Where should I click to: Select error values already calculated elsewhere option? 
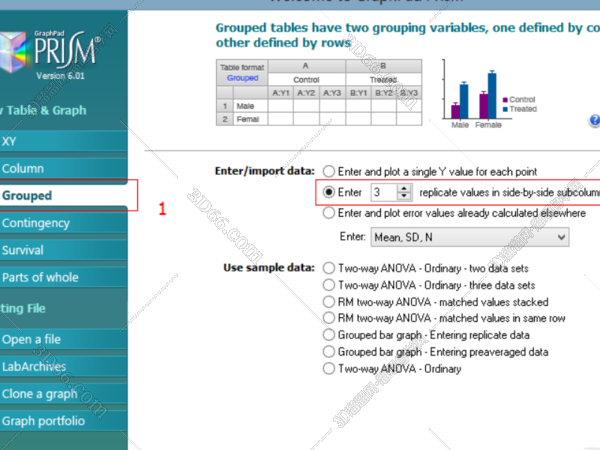tap(330, 212)
